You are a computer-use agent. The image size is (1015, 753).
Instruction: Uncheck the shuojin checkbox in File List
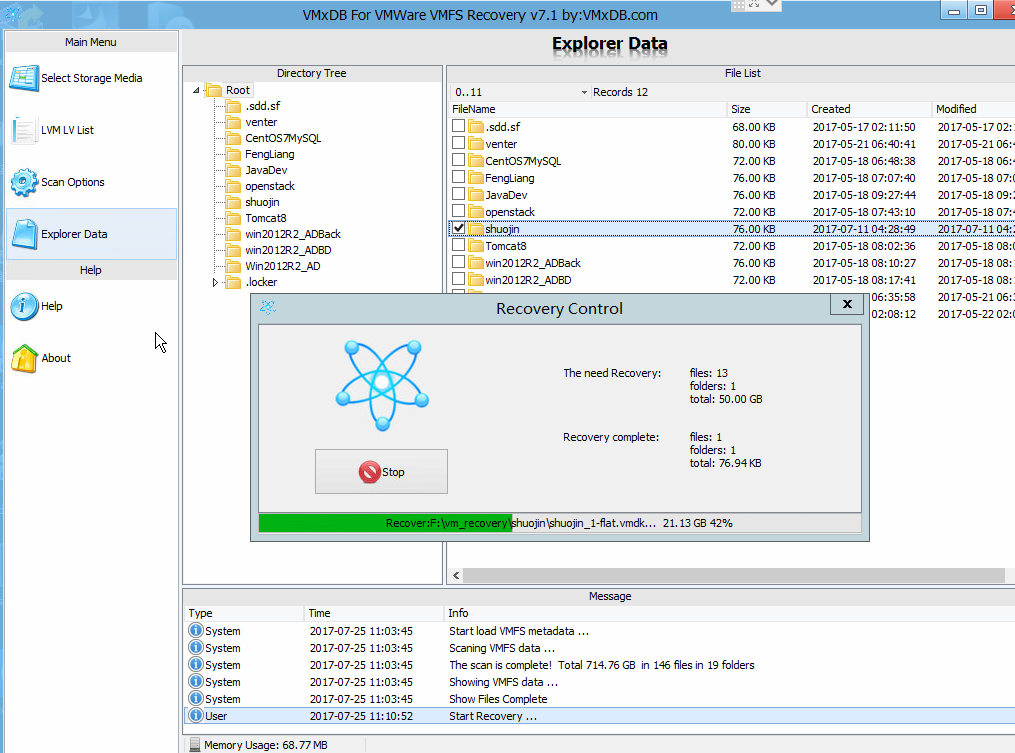pyautogui.click(x=458, y=228)
